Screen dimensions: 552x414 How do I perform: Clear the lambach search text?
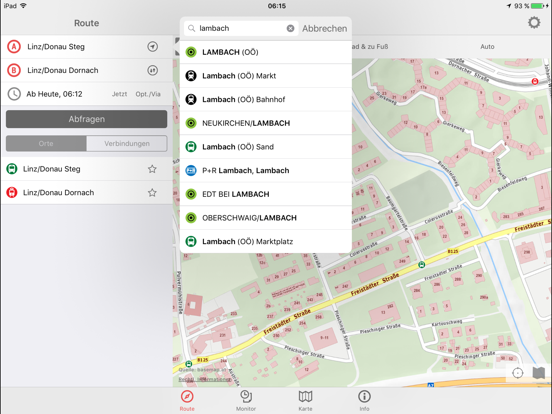[290, 28]
